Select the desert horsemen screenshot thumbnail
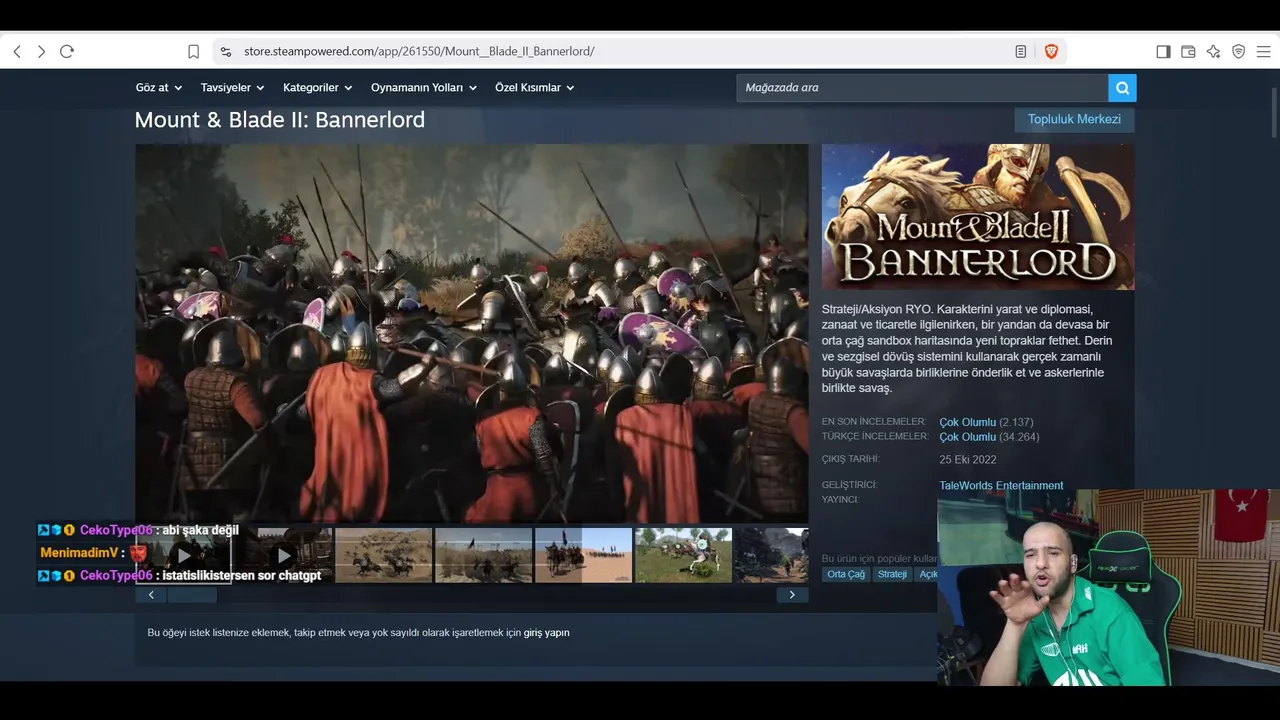Viewport: 1280px width, 720px height. click(583, 555)
